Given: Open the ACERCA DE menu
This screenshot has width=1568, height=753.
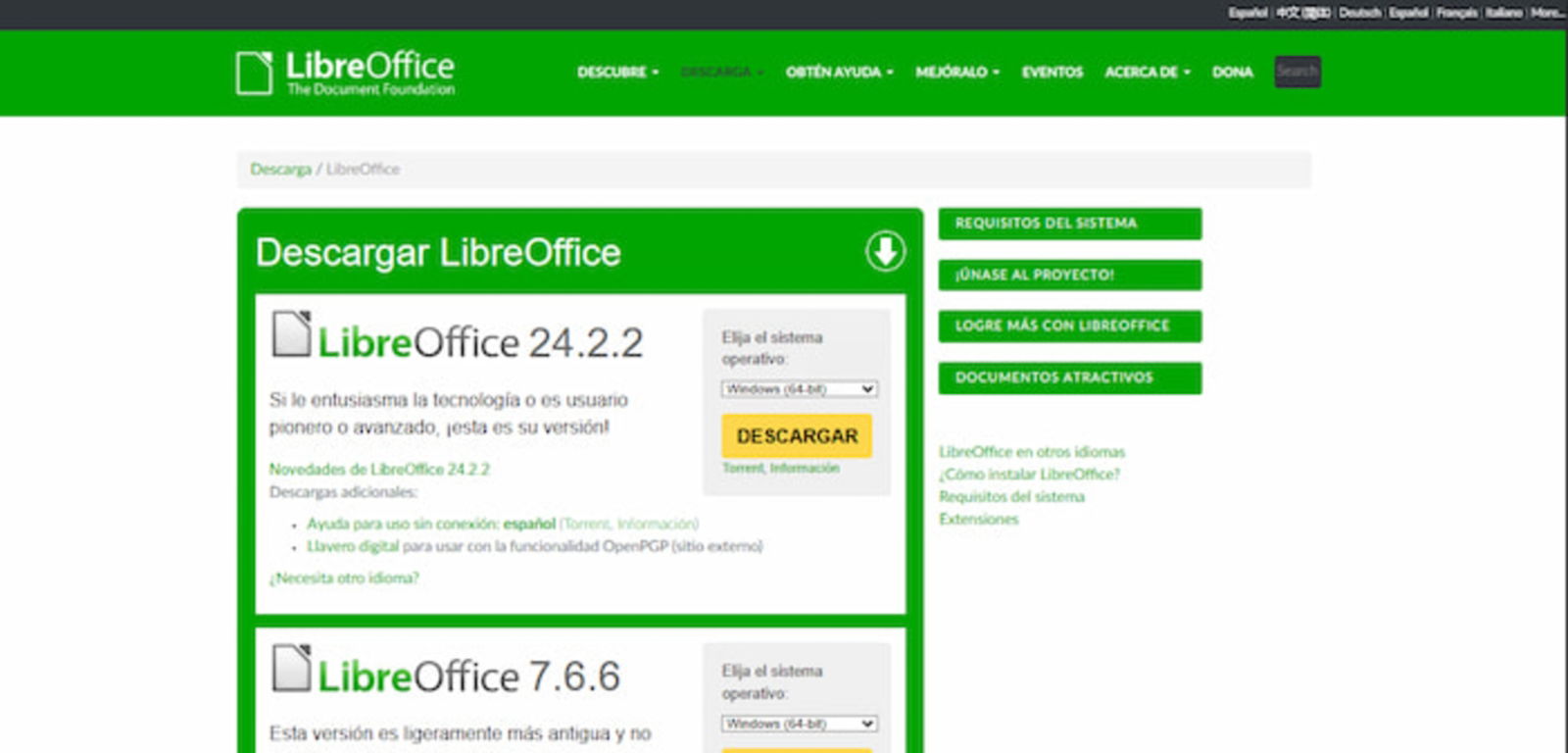Looking at the screenshot, I should (1148, 72).
